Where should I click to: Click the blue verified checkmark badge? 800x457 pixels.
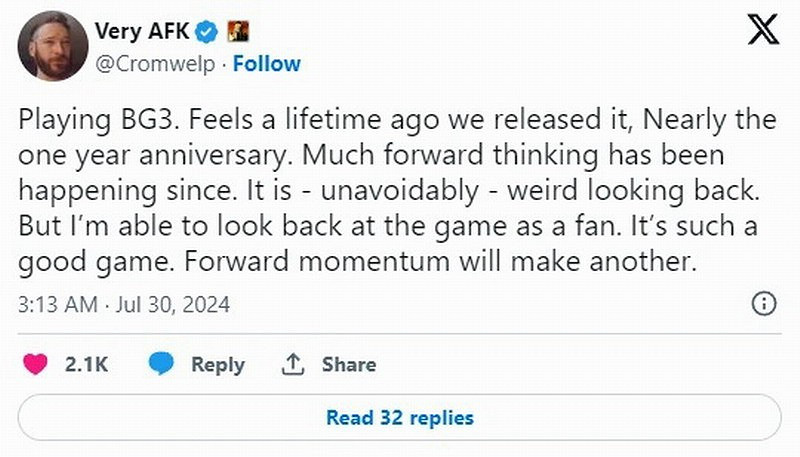pos(206,32)
